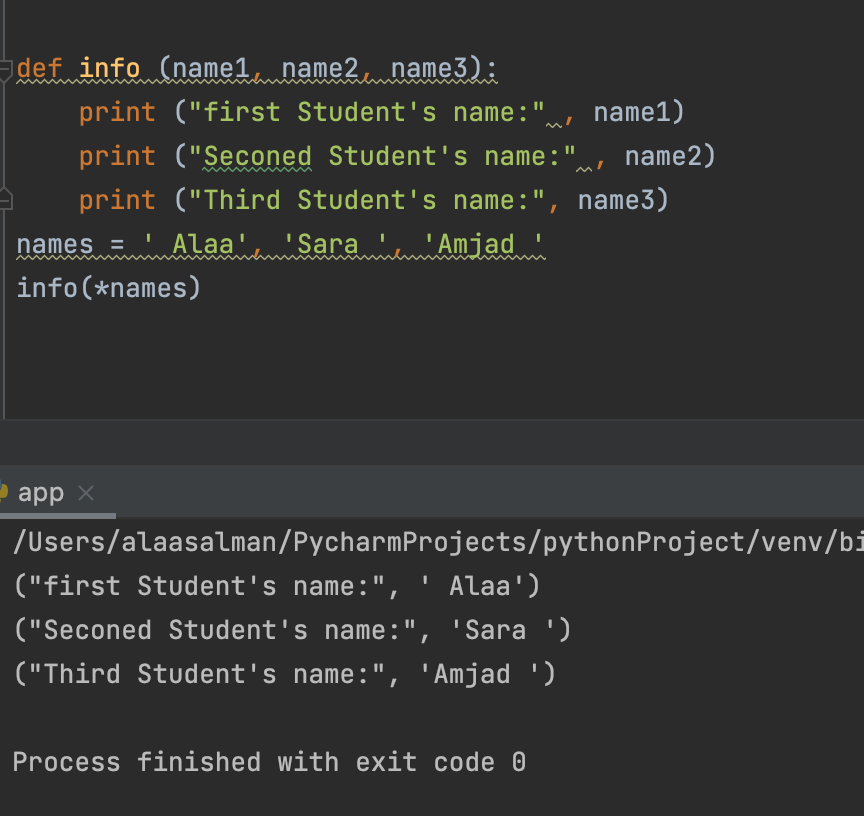Click the Process finished exit code message
The width and height of the screenshot is (864, 816).
point(268,762)
